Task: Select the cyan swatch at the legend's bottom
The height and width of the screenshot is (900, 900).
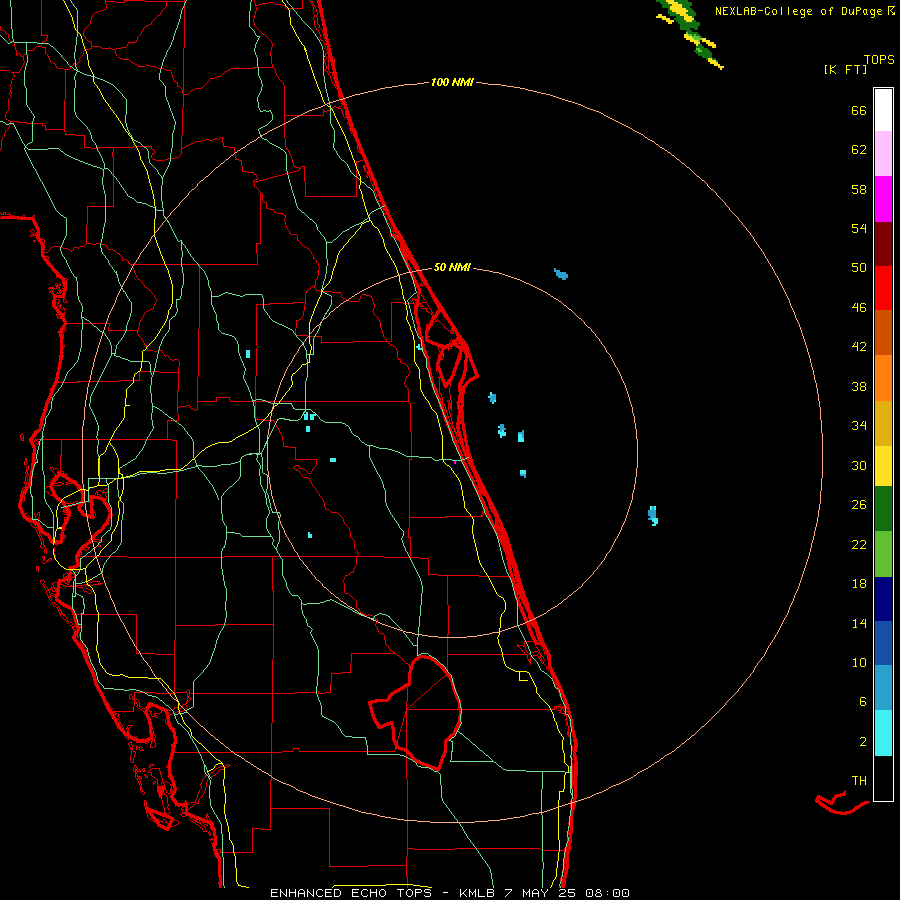Action: tap(883, 733)
